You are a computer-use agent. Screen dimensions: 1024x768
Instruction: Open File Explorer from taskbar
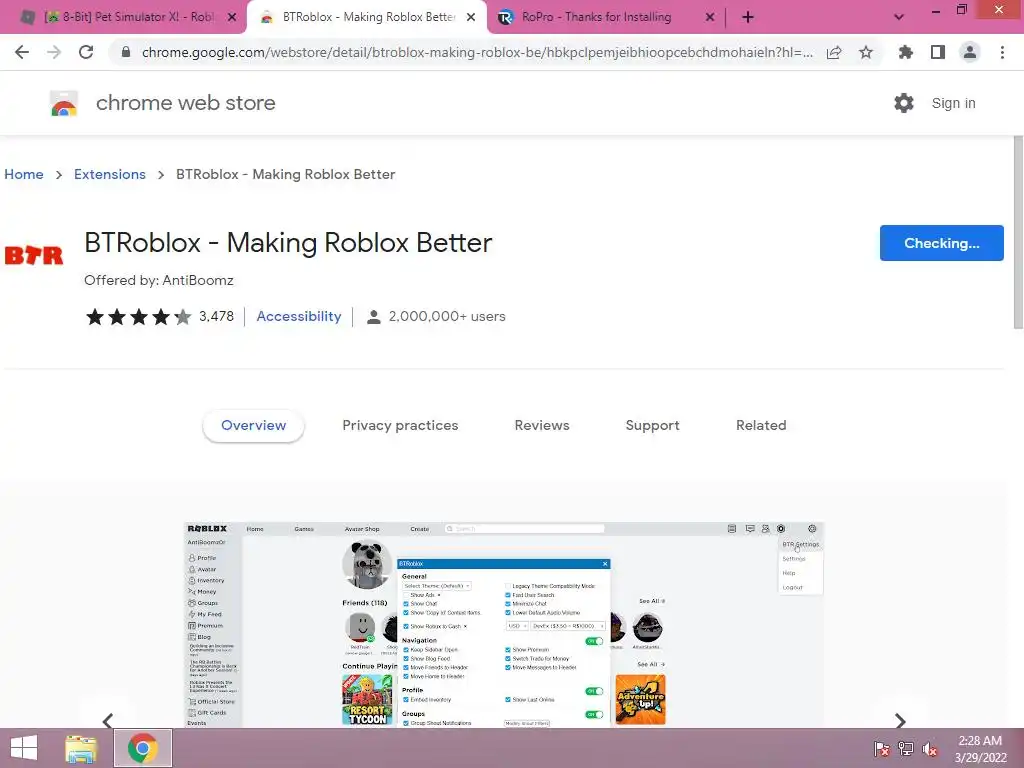click(81, 748)
